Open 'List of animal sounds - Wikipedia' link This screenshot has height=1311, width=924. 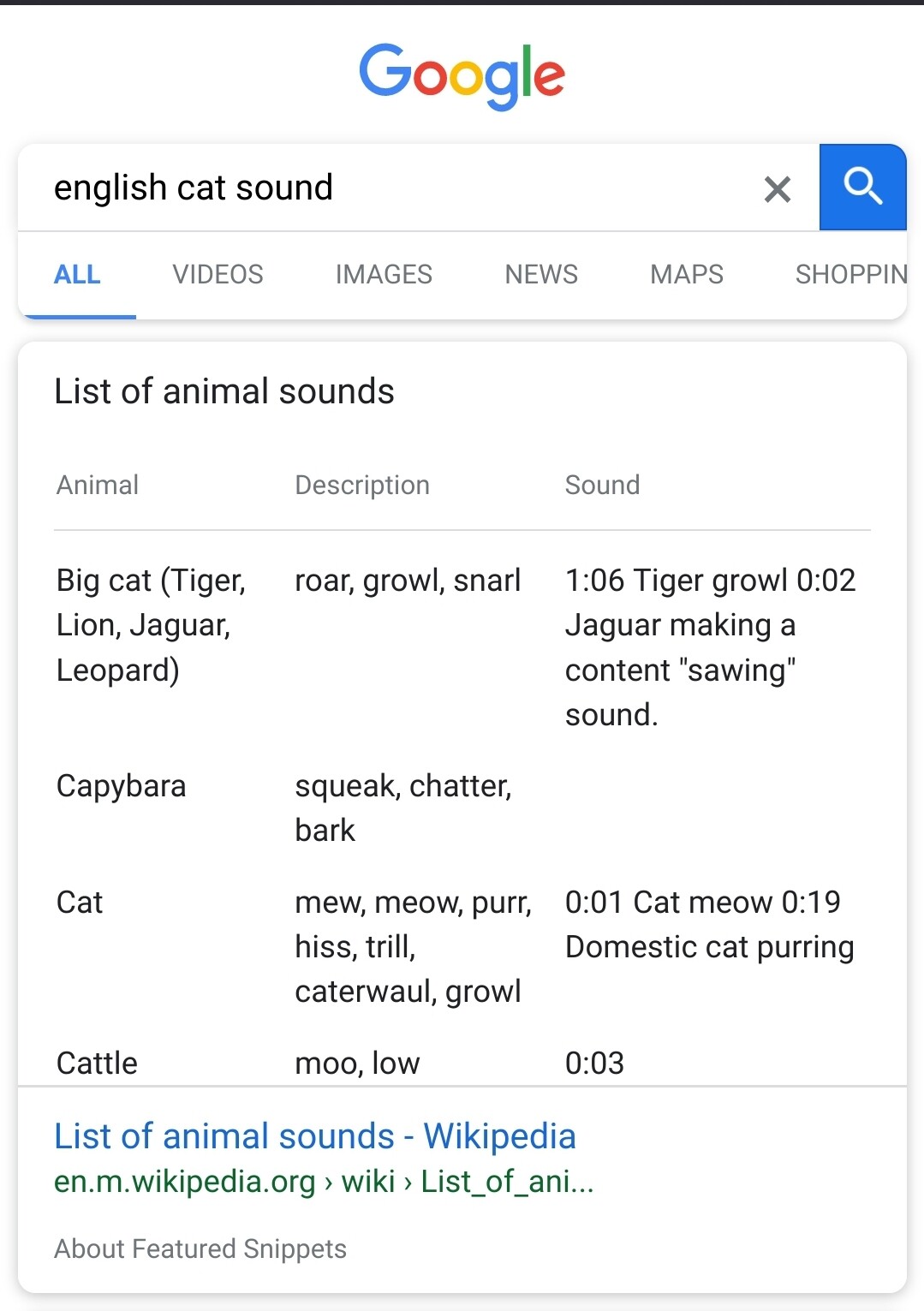[315, 1136]
